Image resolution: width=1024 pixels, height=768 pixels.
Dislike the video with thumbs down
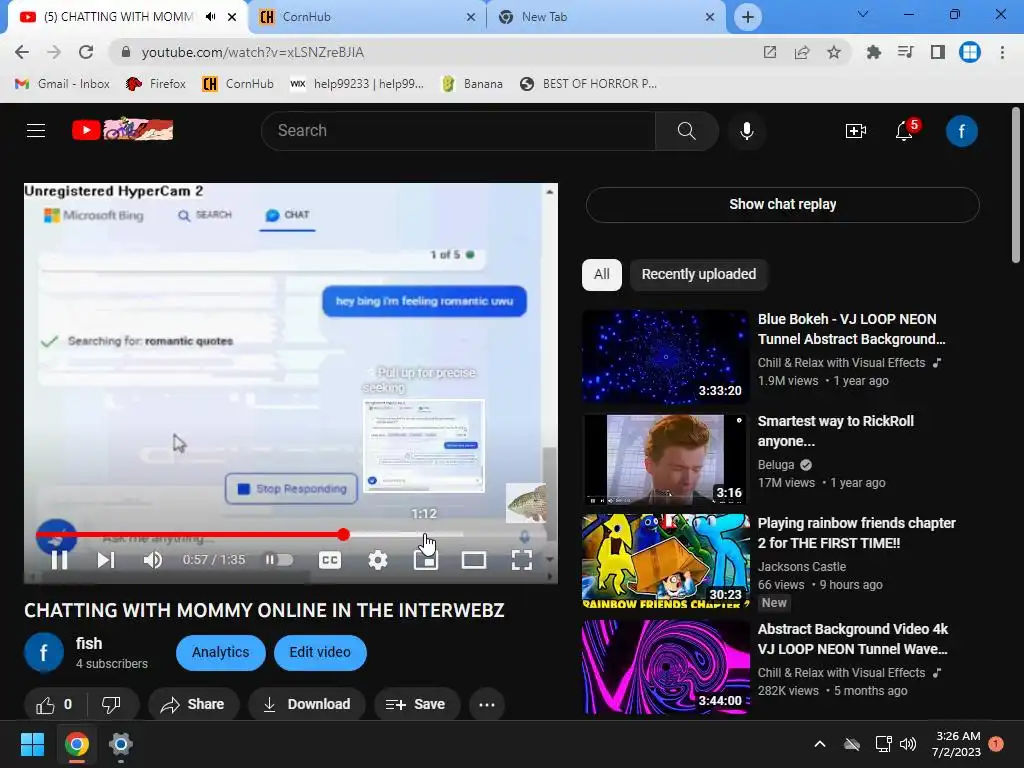pos(112,705)
